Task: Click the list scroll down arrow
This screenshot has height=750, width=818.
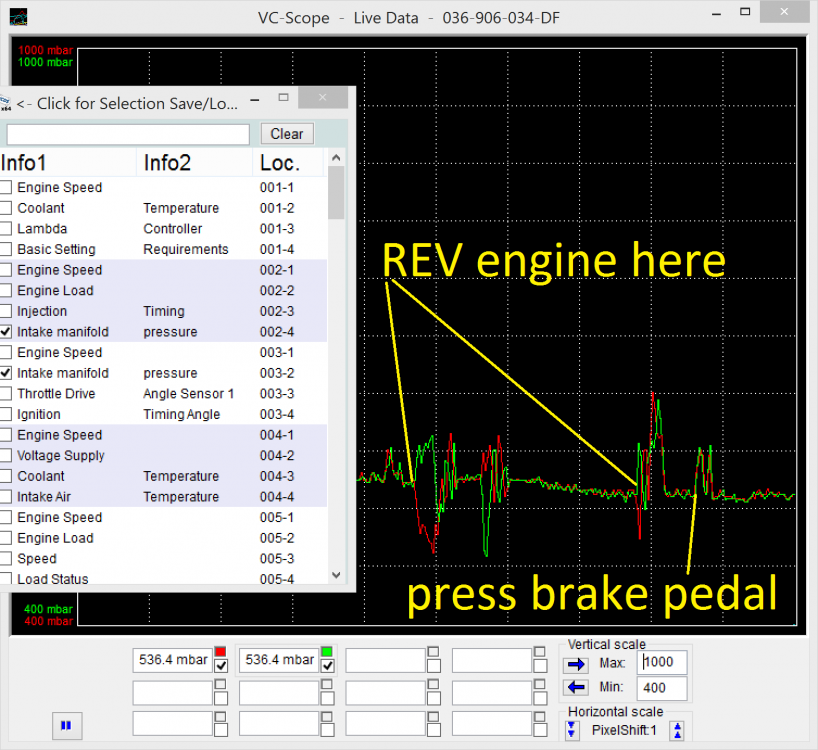Action: pyautogui.click(x=336, y=575)
